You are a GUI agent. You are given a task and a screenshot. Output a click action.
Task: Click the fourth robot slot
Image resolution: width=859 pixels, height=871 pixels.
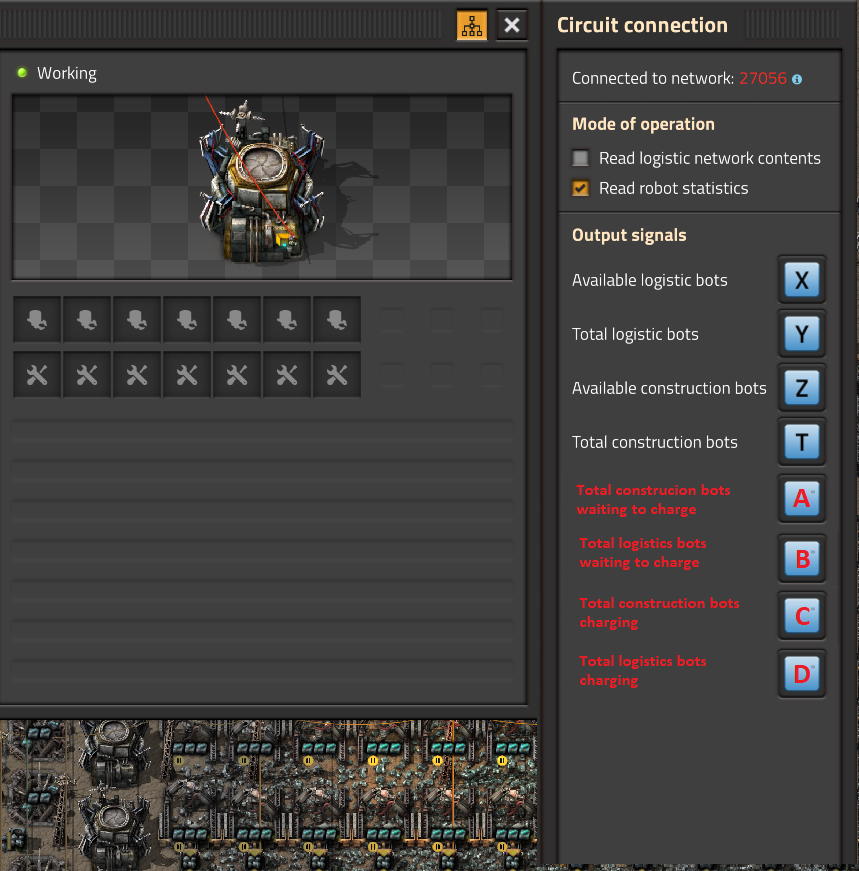coord(187,319)
